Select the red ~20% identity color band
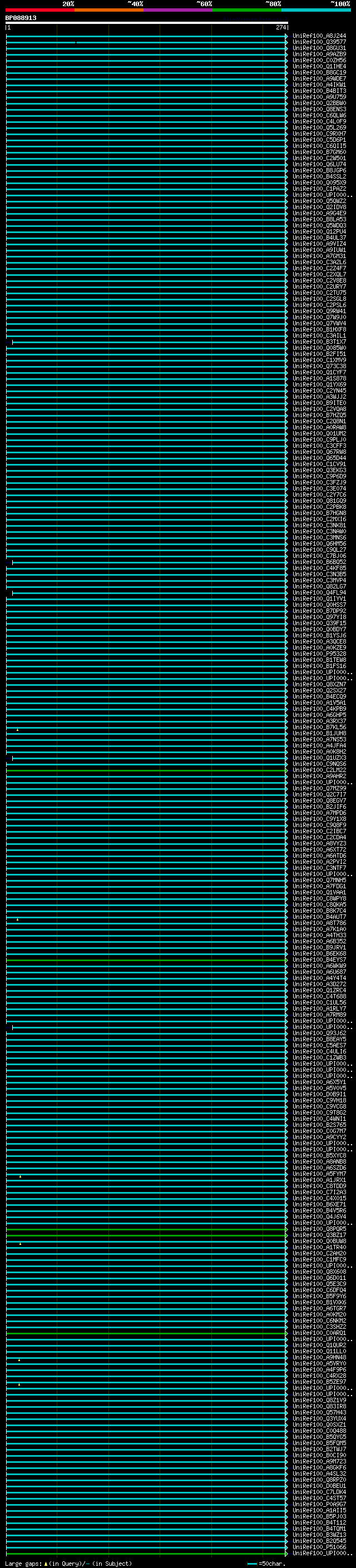This screenshot has height=1568, width=356. point(40,10)
